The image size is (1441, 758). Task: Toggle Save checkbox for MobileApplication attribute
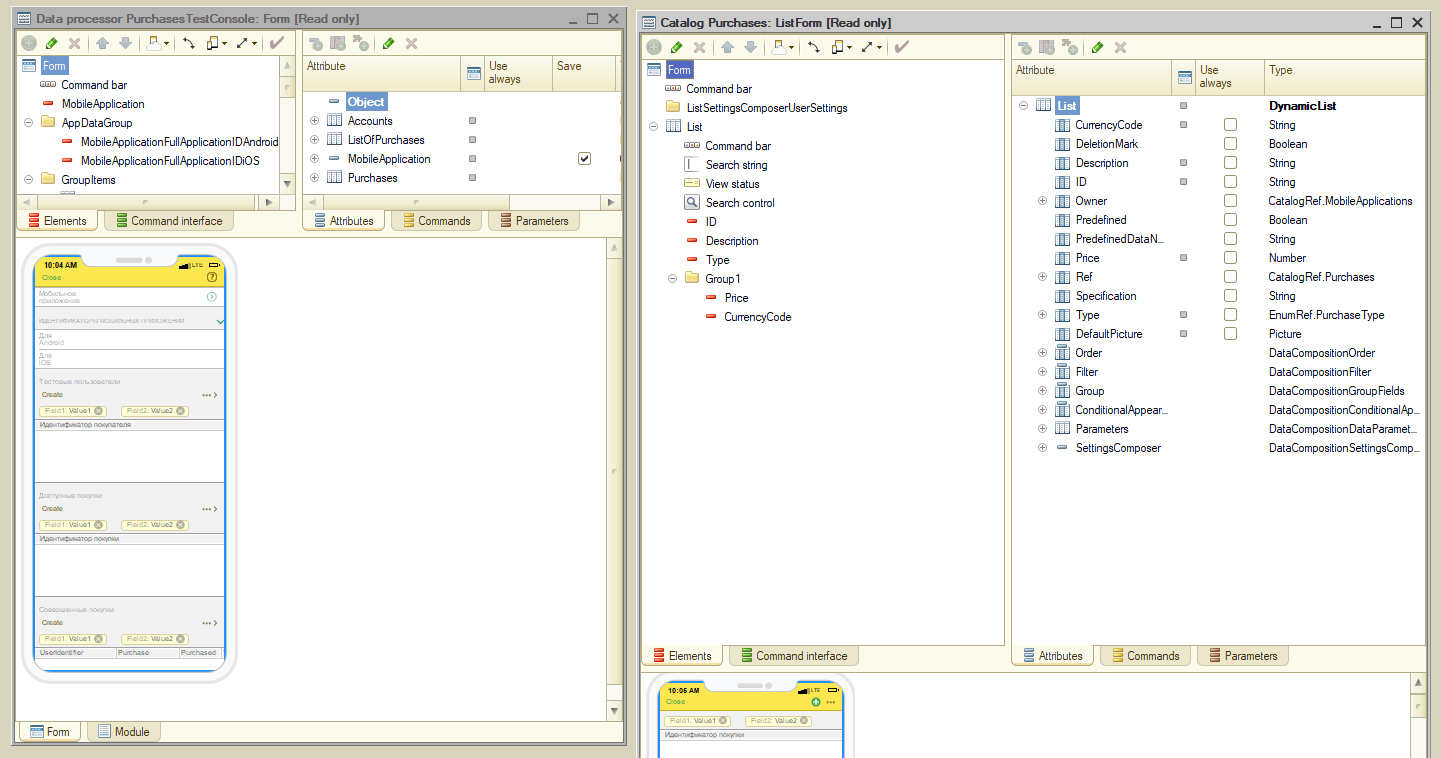click(584, 159)
